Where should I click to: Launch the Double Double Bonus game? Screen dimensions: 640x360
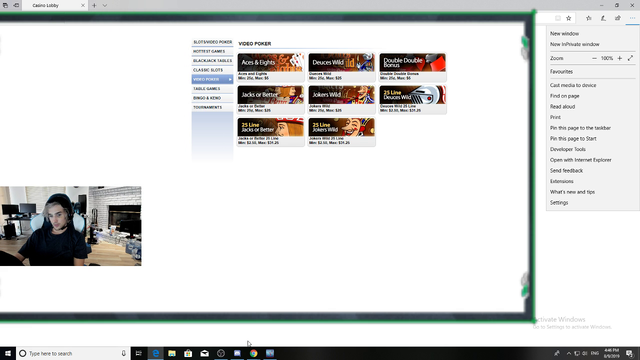(x=412, y=67)
